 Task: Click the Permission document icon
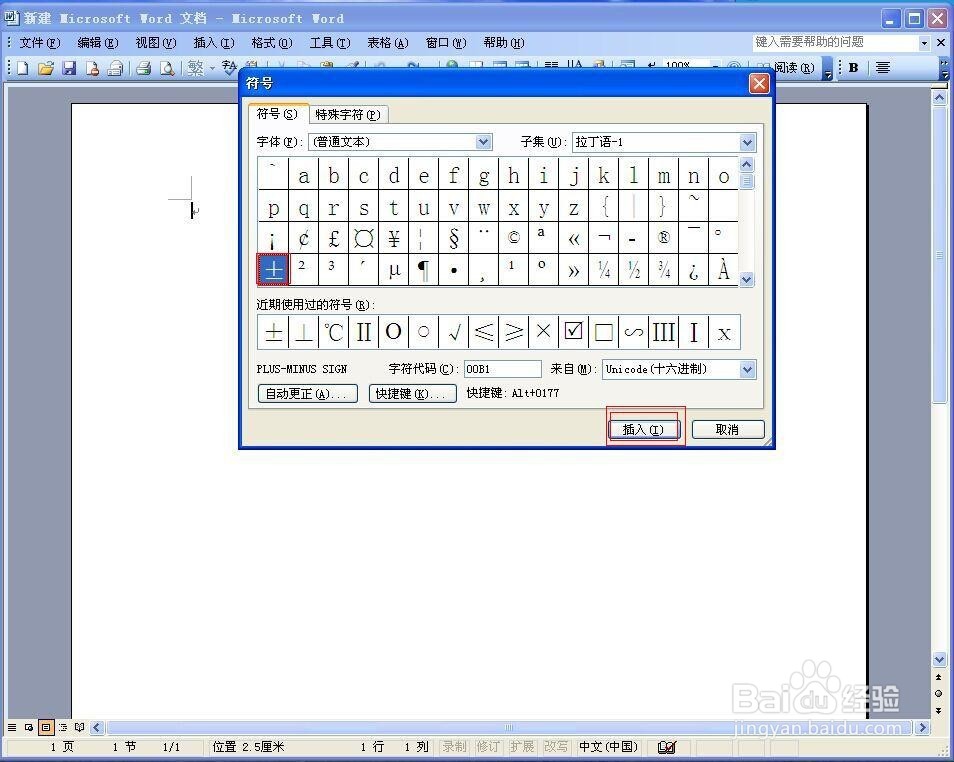[x=92, y=68]
